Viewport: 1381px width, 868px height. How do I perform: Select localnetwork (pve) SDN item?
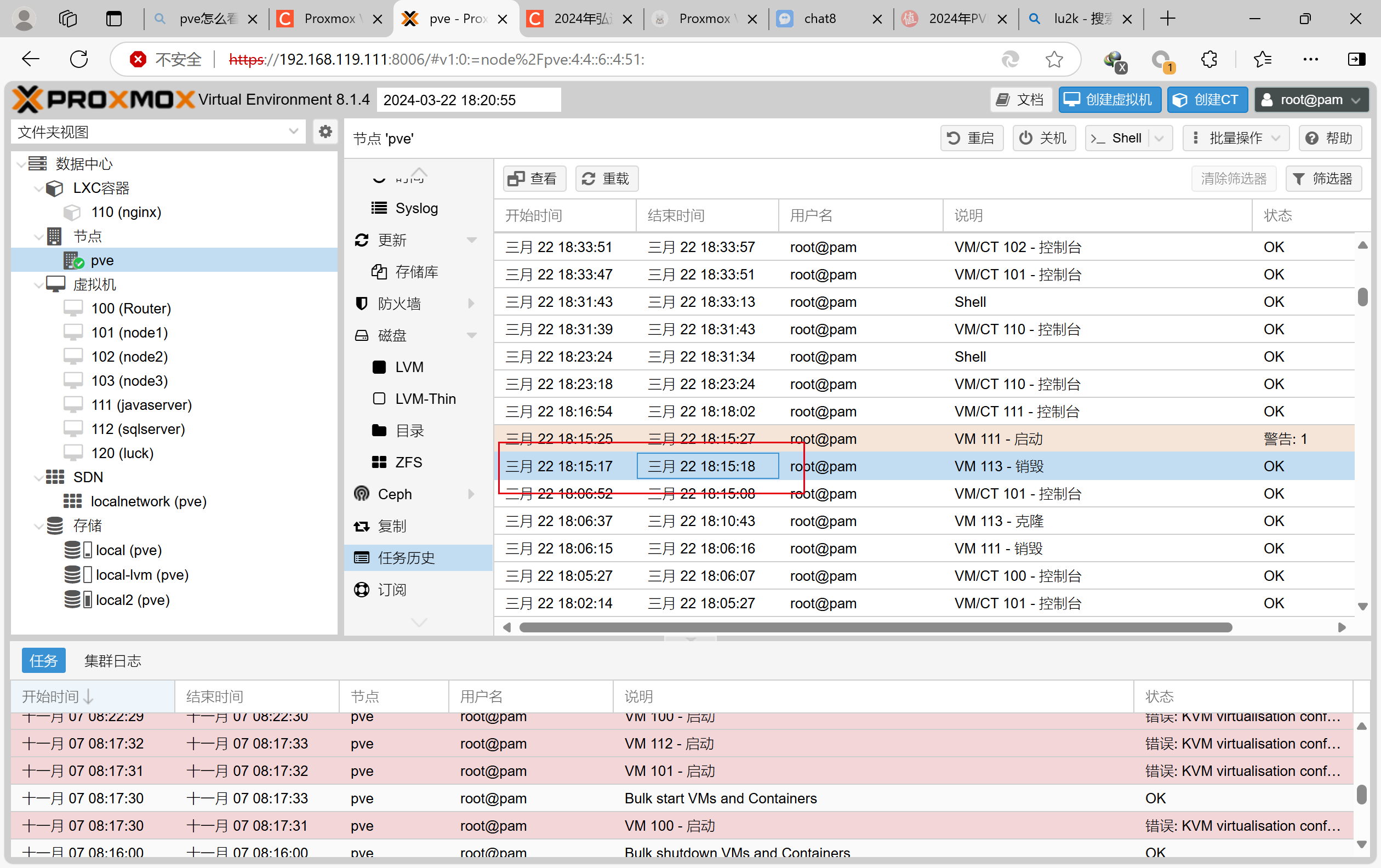click(148, 501)
